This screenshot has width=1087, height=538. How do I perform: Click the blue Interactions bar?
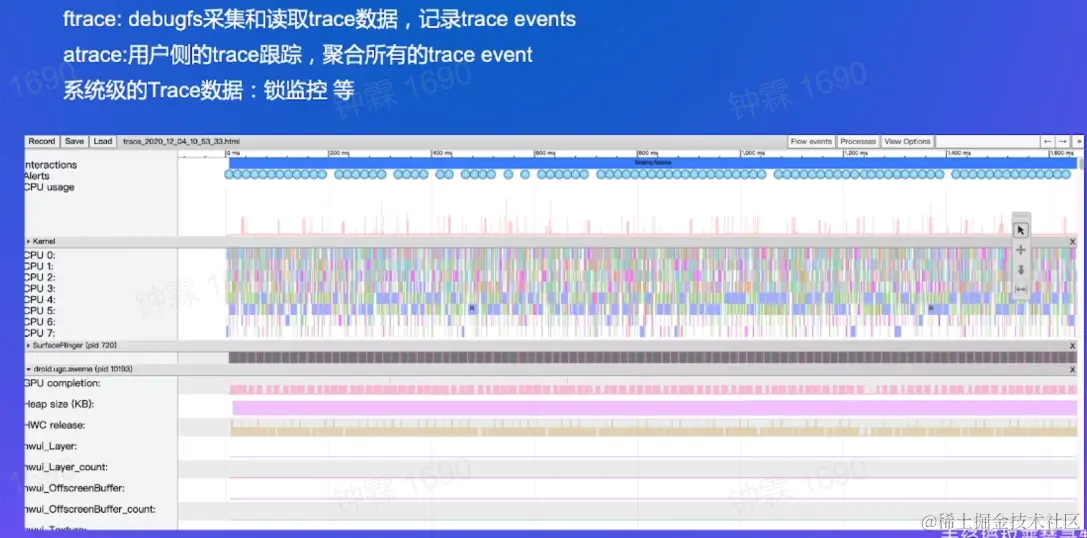tap(653, 162)
